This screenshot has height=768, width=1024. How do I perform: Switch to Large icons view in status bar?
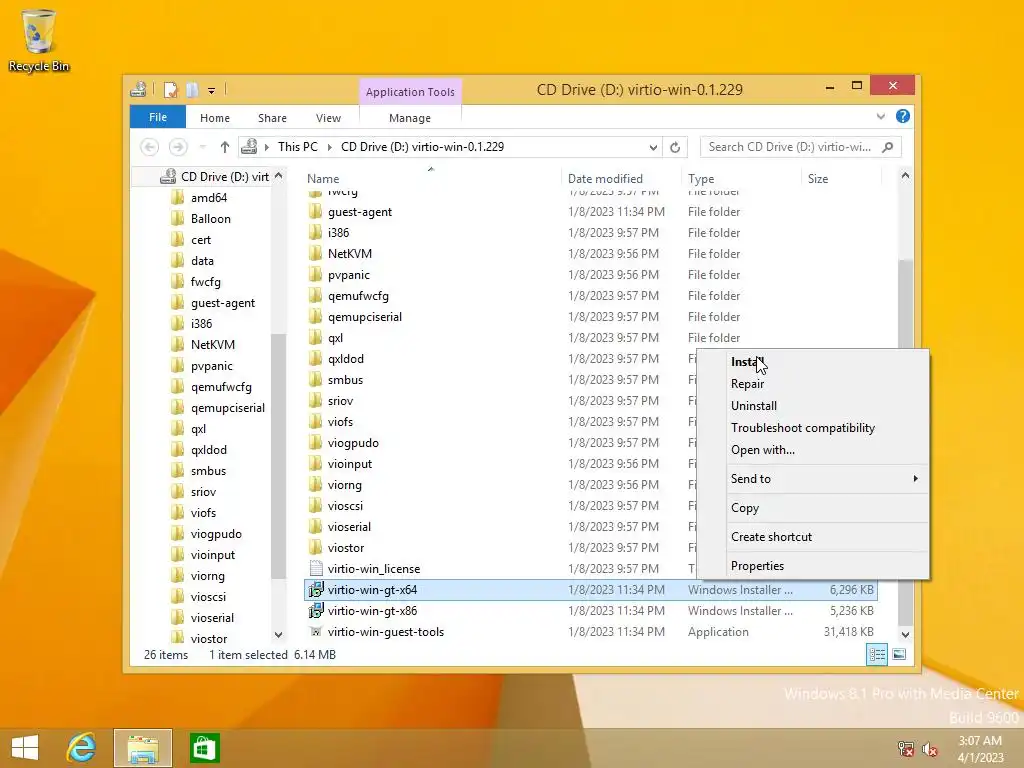coord(899,654)
